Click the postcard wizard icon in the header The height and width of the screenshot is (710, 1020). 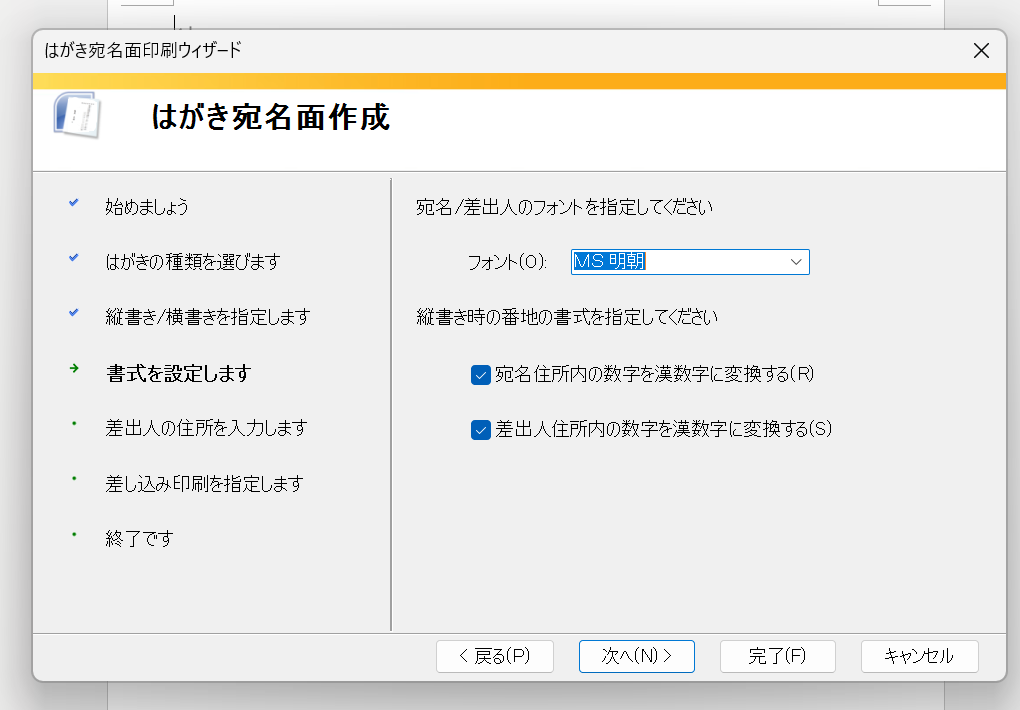(77, 115)
